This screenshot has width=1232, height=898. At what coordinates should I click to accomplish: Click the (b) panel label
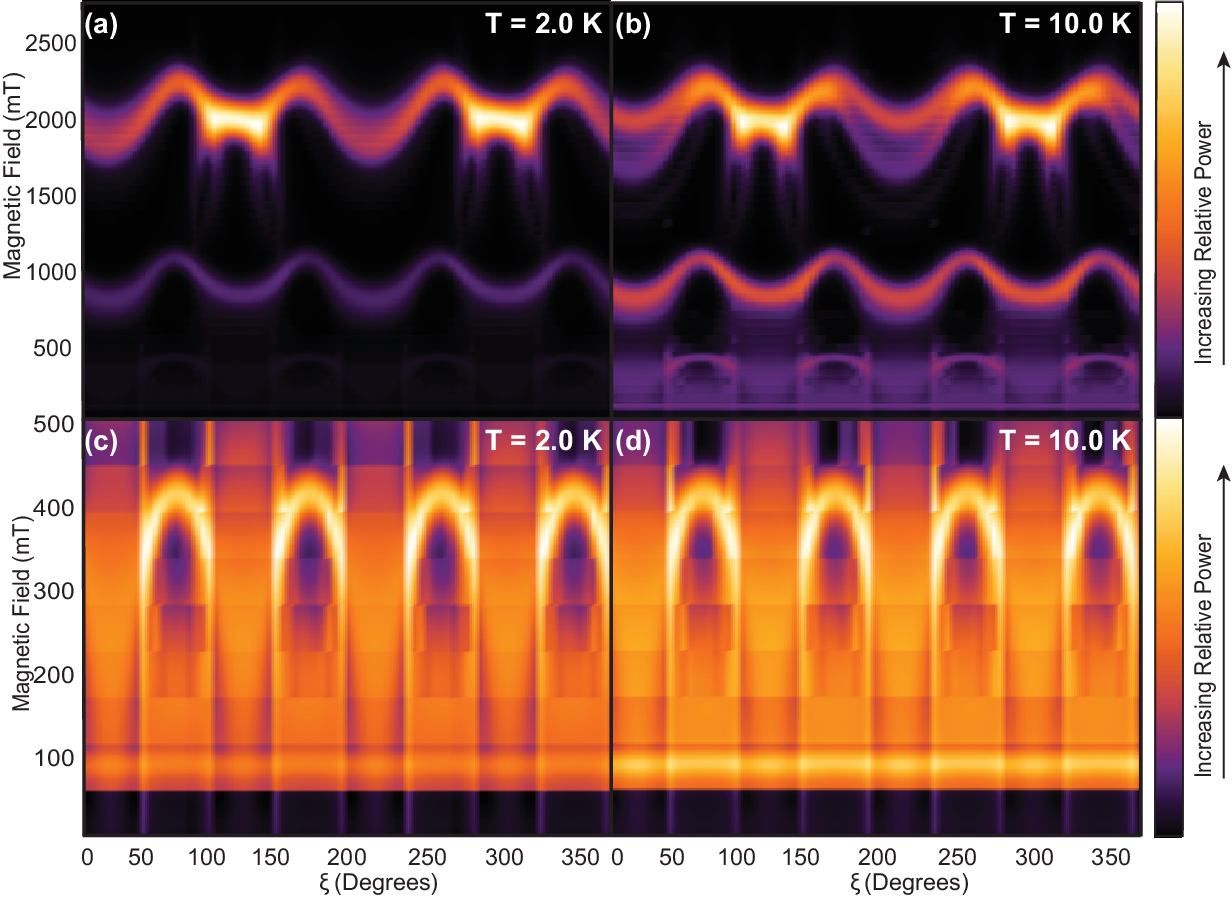click(x=633, y=26)
